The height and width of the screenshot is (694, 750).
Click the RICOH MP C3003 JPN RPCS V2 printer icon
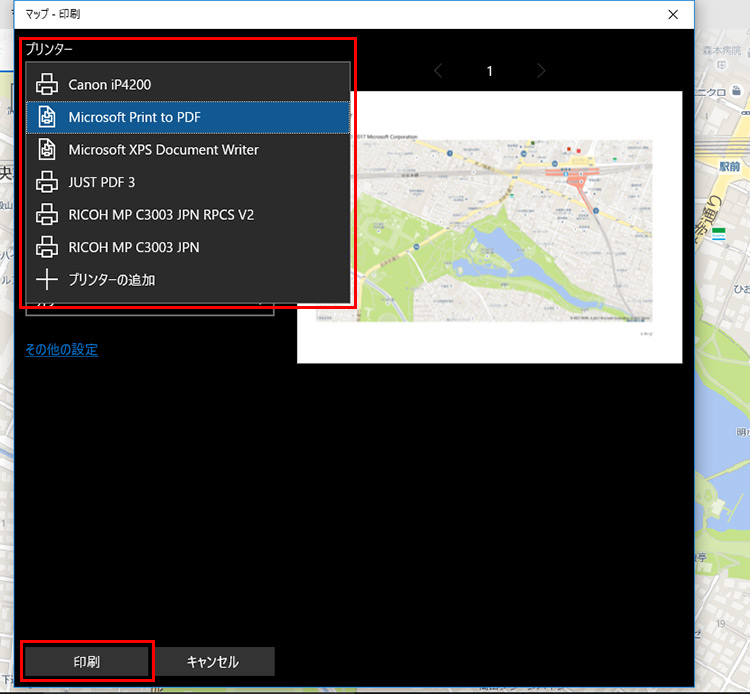click(47, 214)
